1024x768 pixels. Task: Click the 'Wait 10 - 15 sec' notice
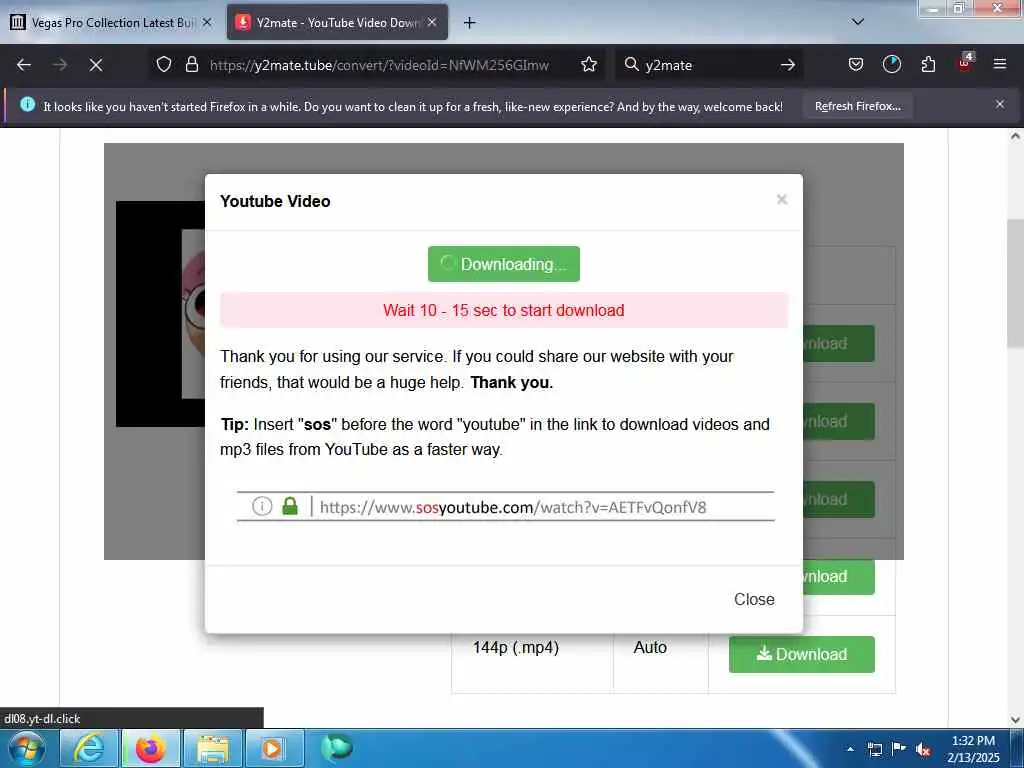click(504, 310)
